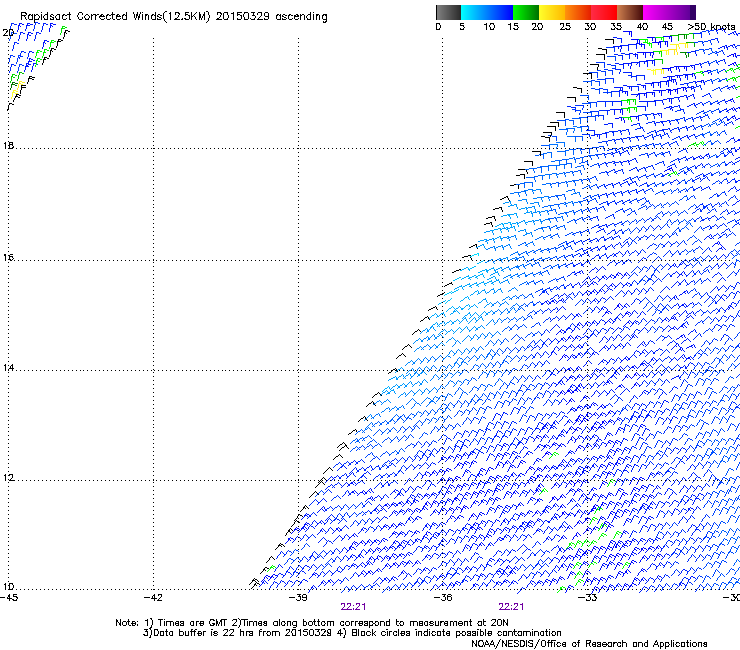Click the Rapidscat Corrected Winds title text
This screenshot has height=650, width=740.
point(174,17)
